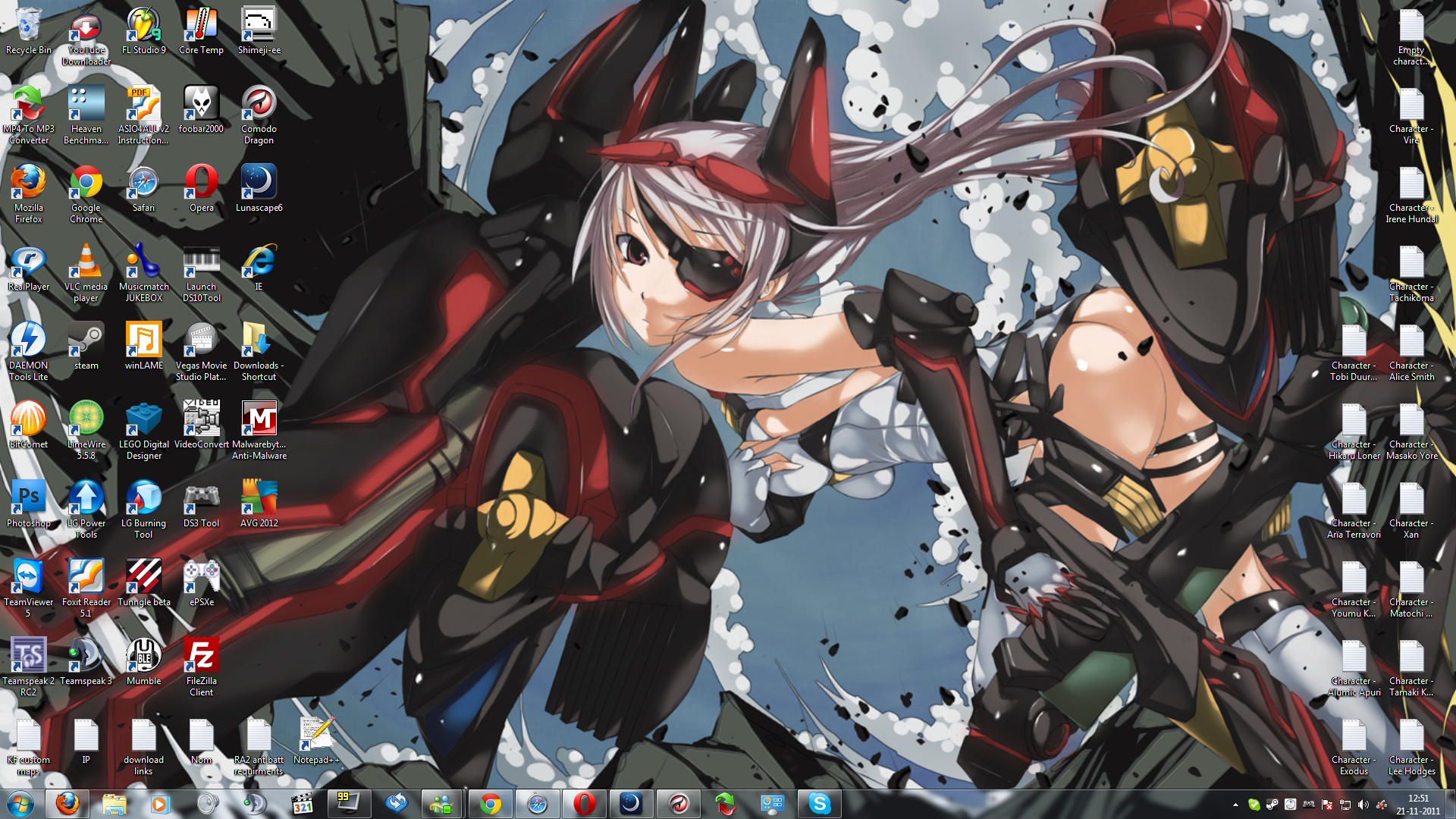Open the Recycle Bin desktop icon
The height and width of the screenshot is (819, 1456).
point(29,32)
